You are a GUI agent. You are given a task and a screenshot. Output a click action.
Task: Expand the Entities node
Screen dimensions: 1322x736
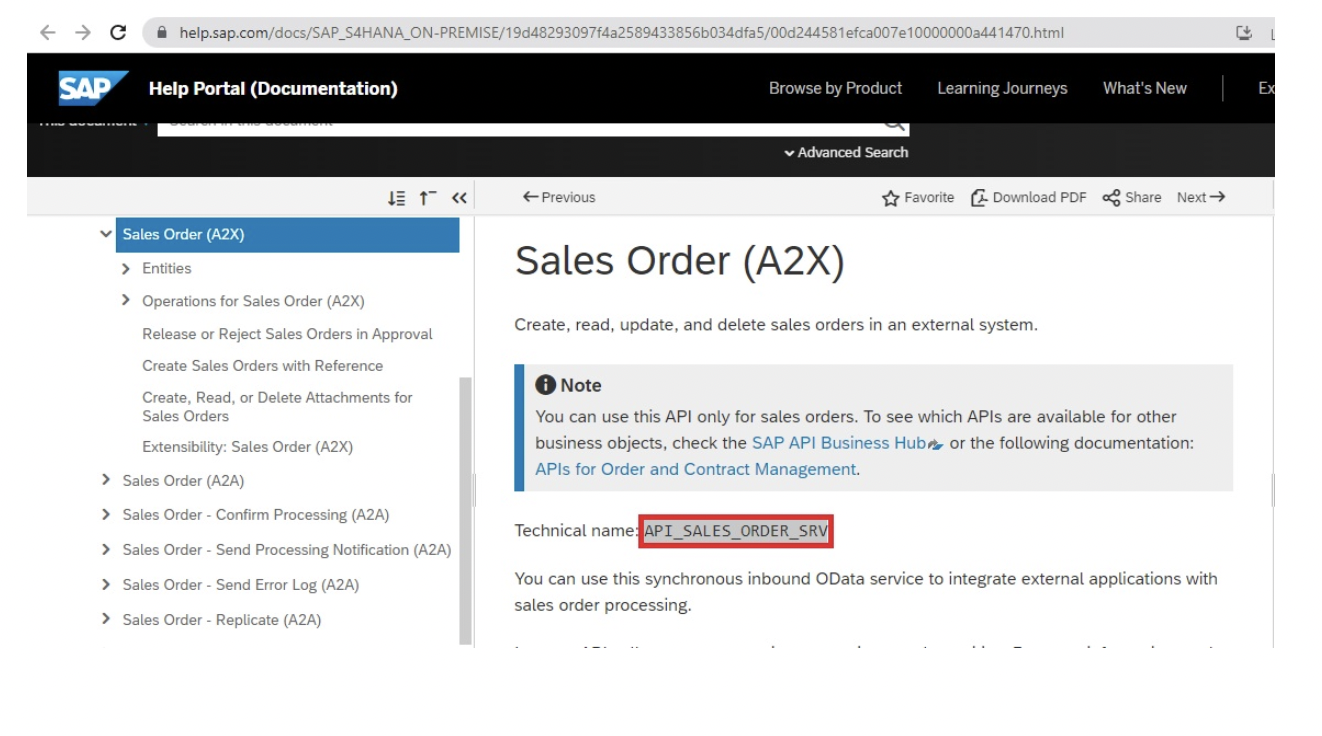pyautogui.click(x=126, y=268)
